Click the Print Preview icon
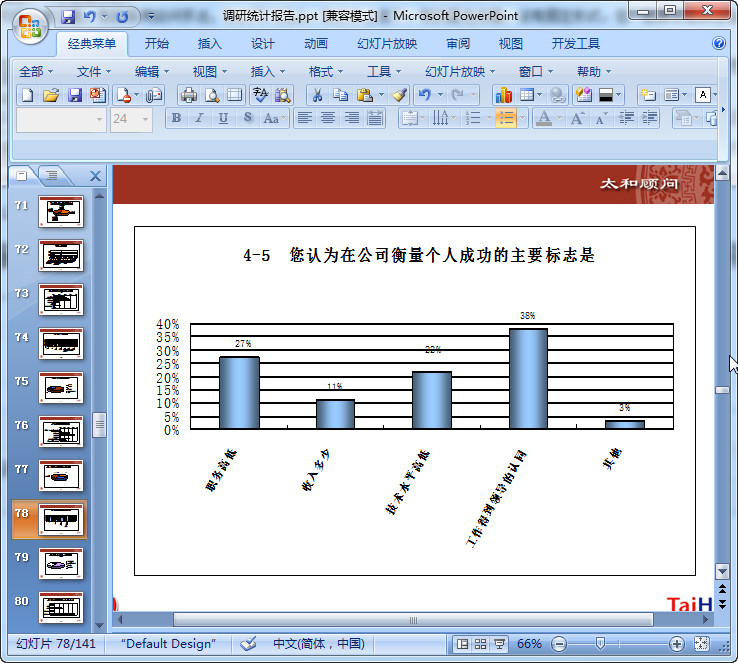The height and width of the screenshot is (663, 738). [212, 95]
